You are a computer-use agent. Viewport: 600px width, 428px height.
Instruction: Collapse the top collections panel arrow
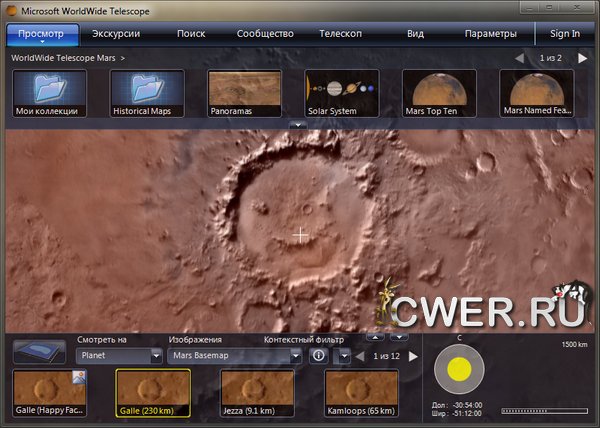point(297,124)
